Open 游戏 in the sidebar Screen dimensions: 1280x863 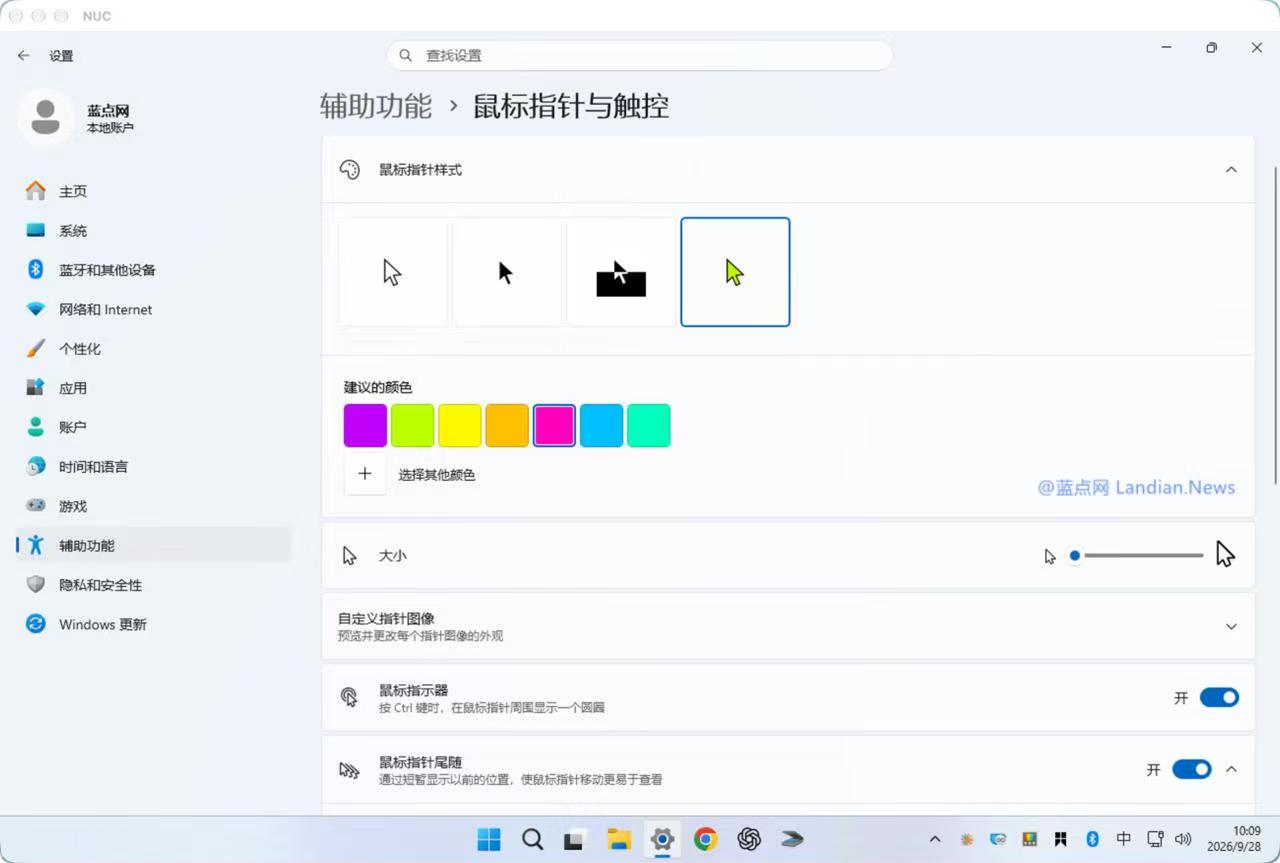pyautogui.click(x=154, y=506)
